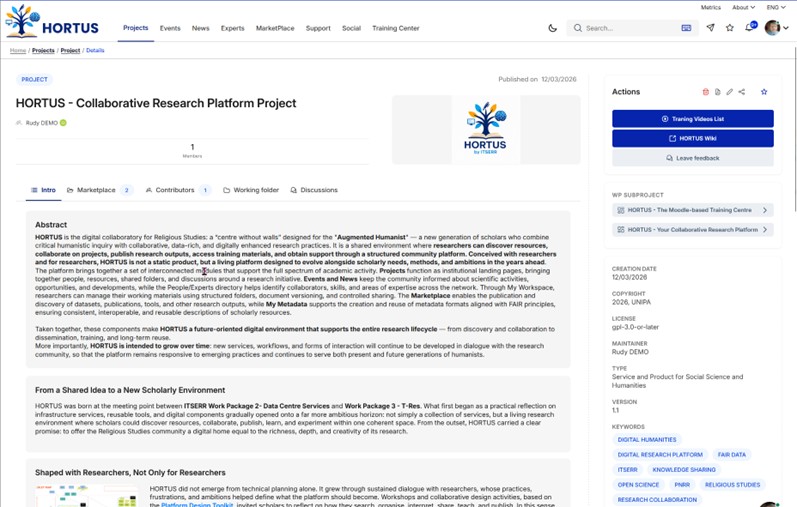Select the Intro tab
This screenshot has width=797, height=507.
[x=43, y=190]
